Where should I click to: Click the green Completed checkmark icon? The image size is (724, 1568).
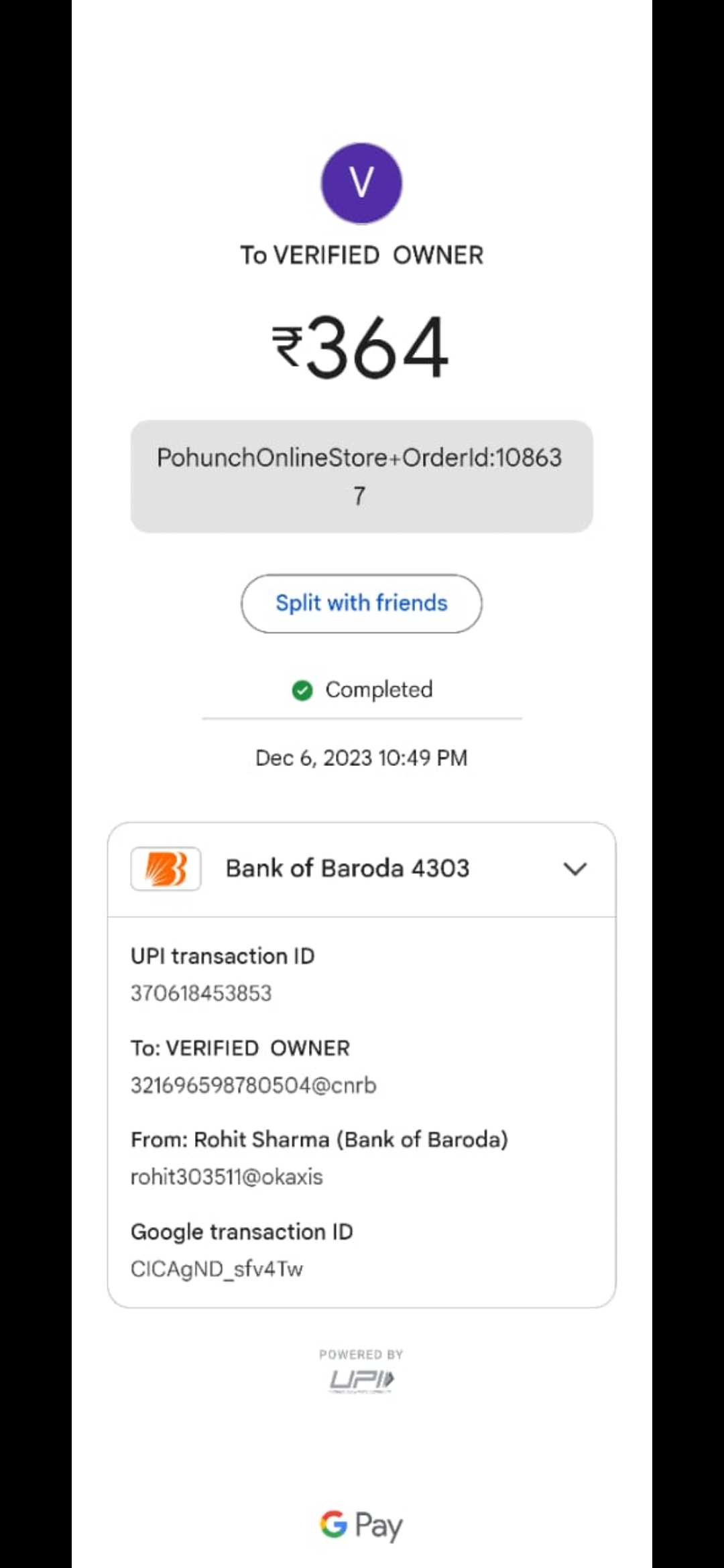(302, 690)
